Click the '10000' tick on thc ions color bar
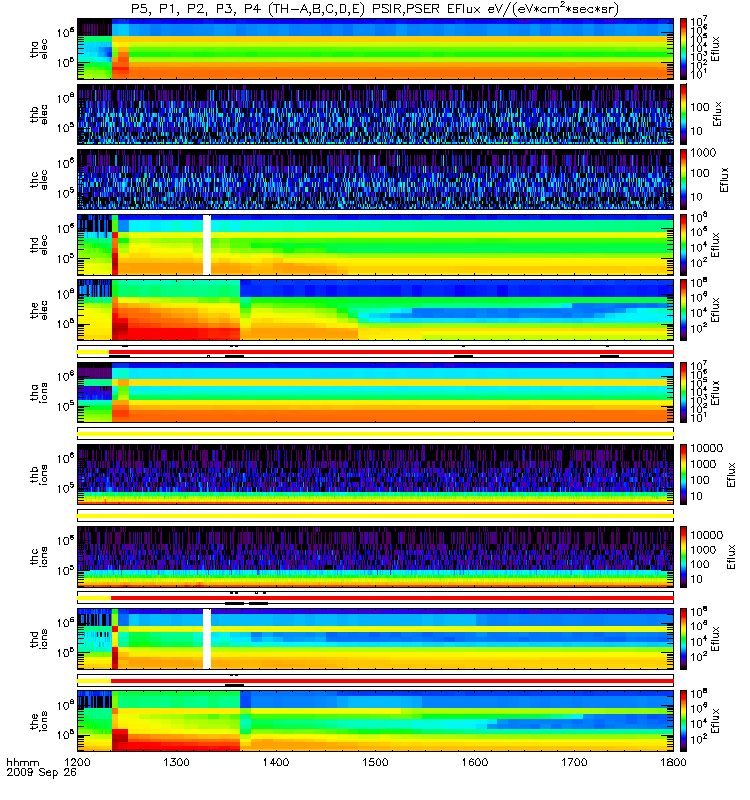 coord(707,535)
